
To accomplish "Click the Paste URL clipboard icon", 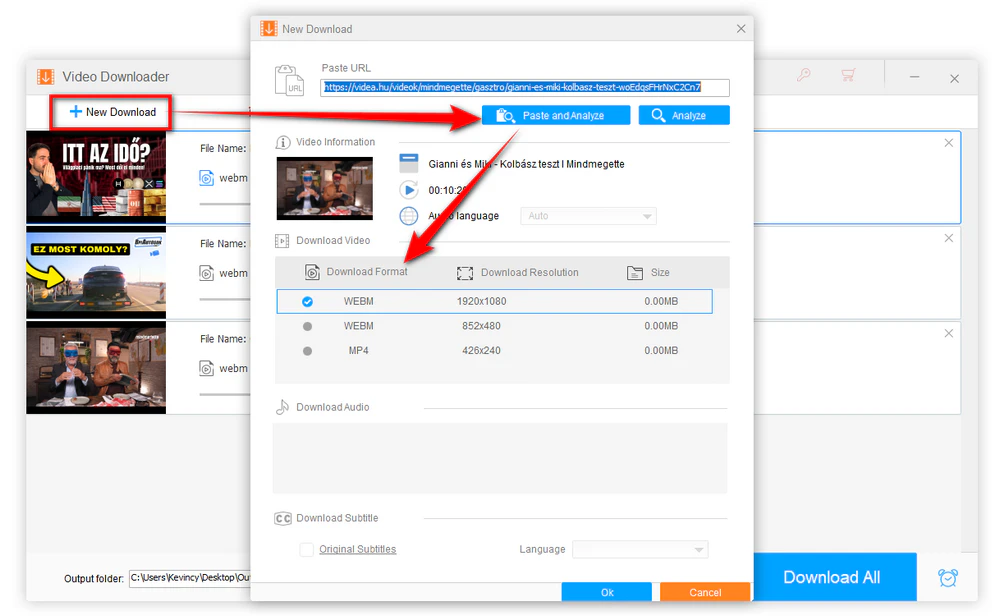I will (291, 81).
